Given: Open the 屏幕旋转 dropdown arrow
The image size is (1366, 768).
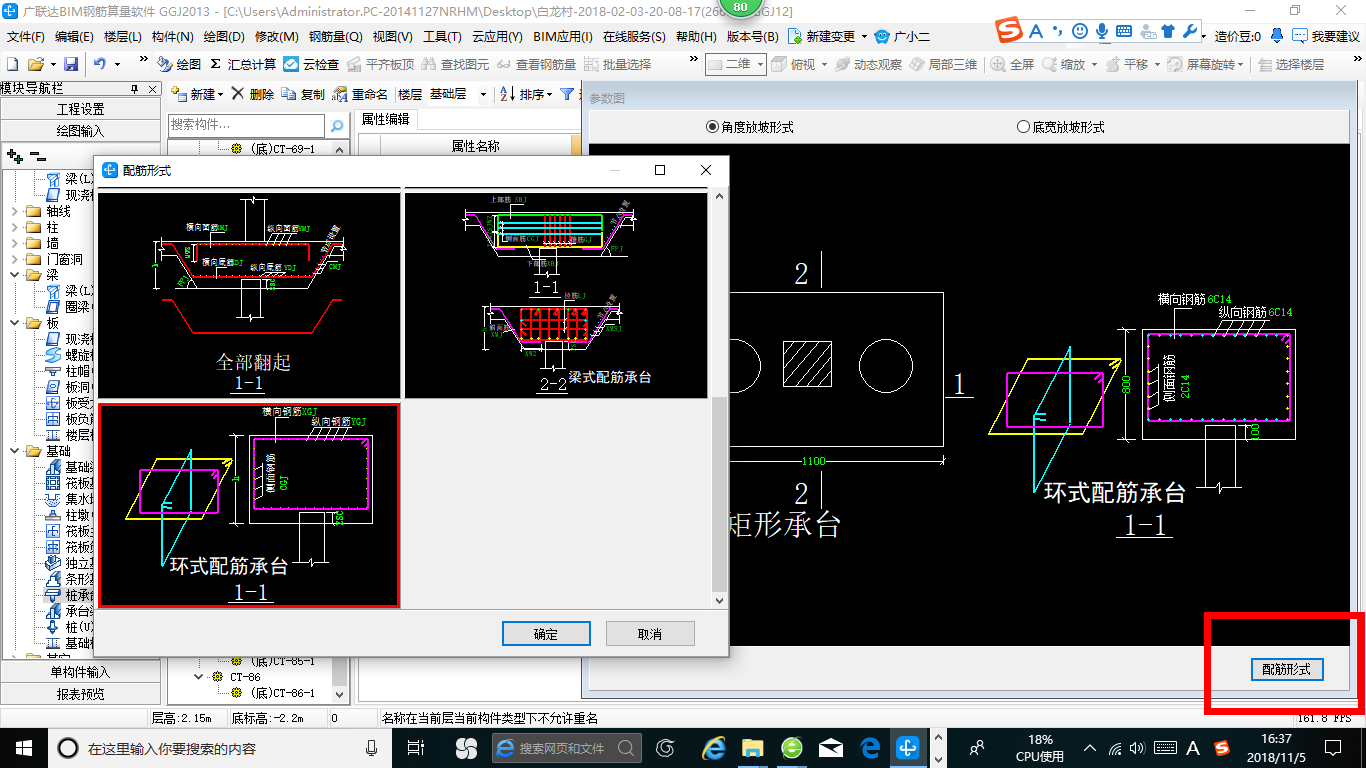Looking at the screenshot, I should [1241, 64].
